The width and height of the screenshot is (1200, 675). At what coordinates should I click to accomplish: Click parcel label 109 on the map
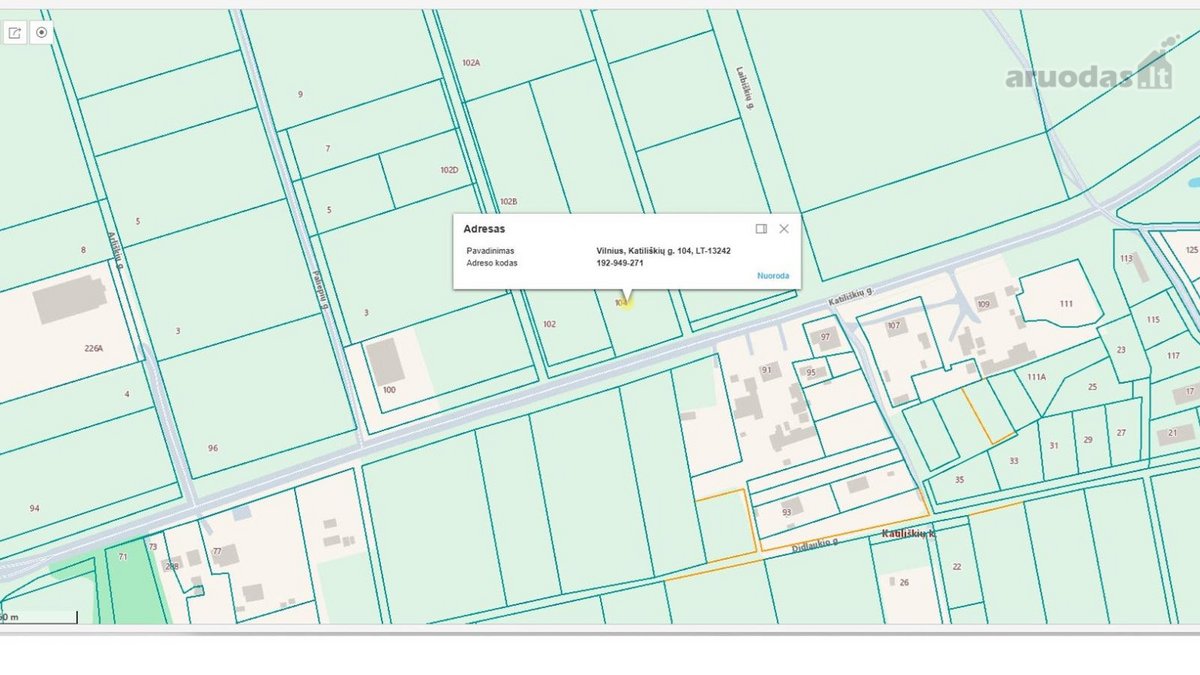[x=983, y=304]
